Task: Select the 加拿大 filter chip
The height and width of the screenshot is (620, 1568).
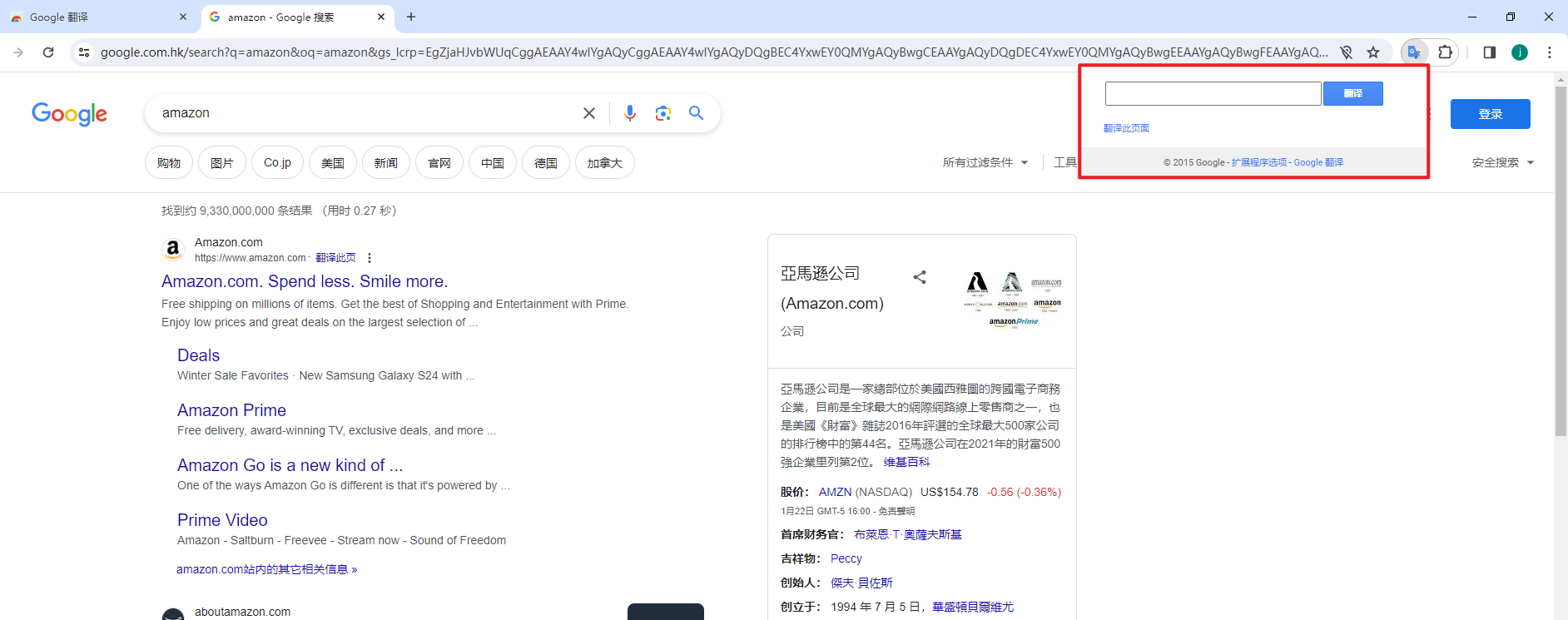Action: pos(605,162)
